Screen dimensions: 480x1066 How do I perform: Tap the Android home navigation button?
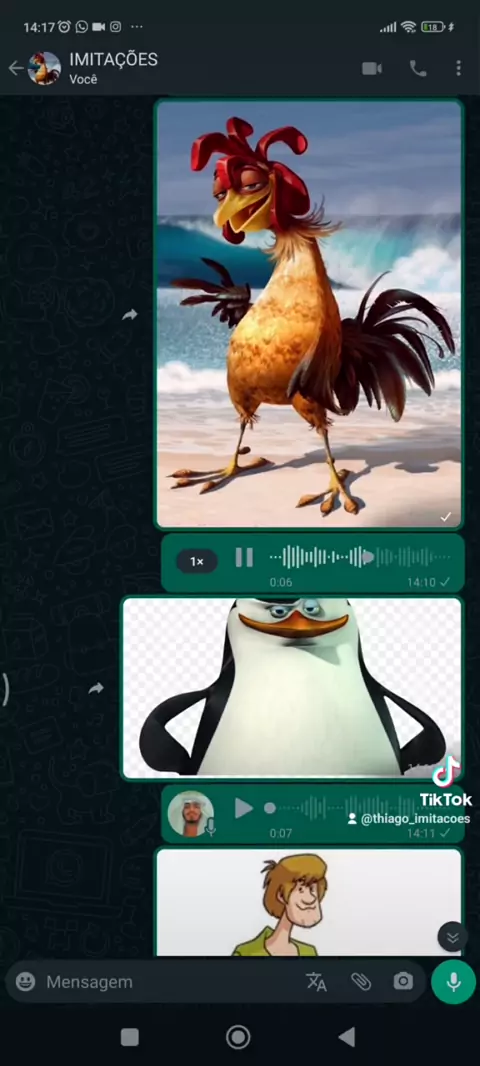coord(238,1037)
